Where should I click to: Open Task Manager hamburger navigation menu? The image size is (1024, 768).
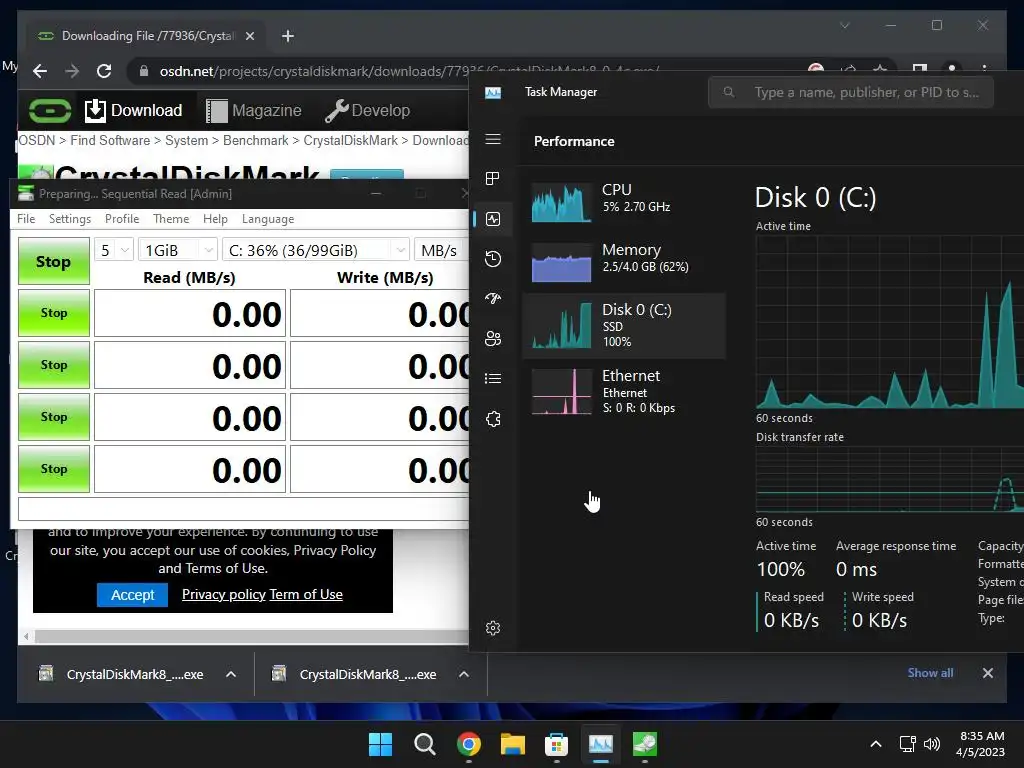(493, 139)
